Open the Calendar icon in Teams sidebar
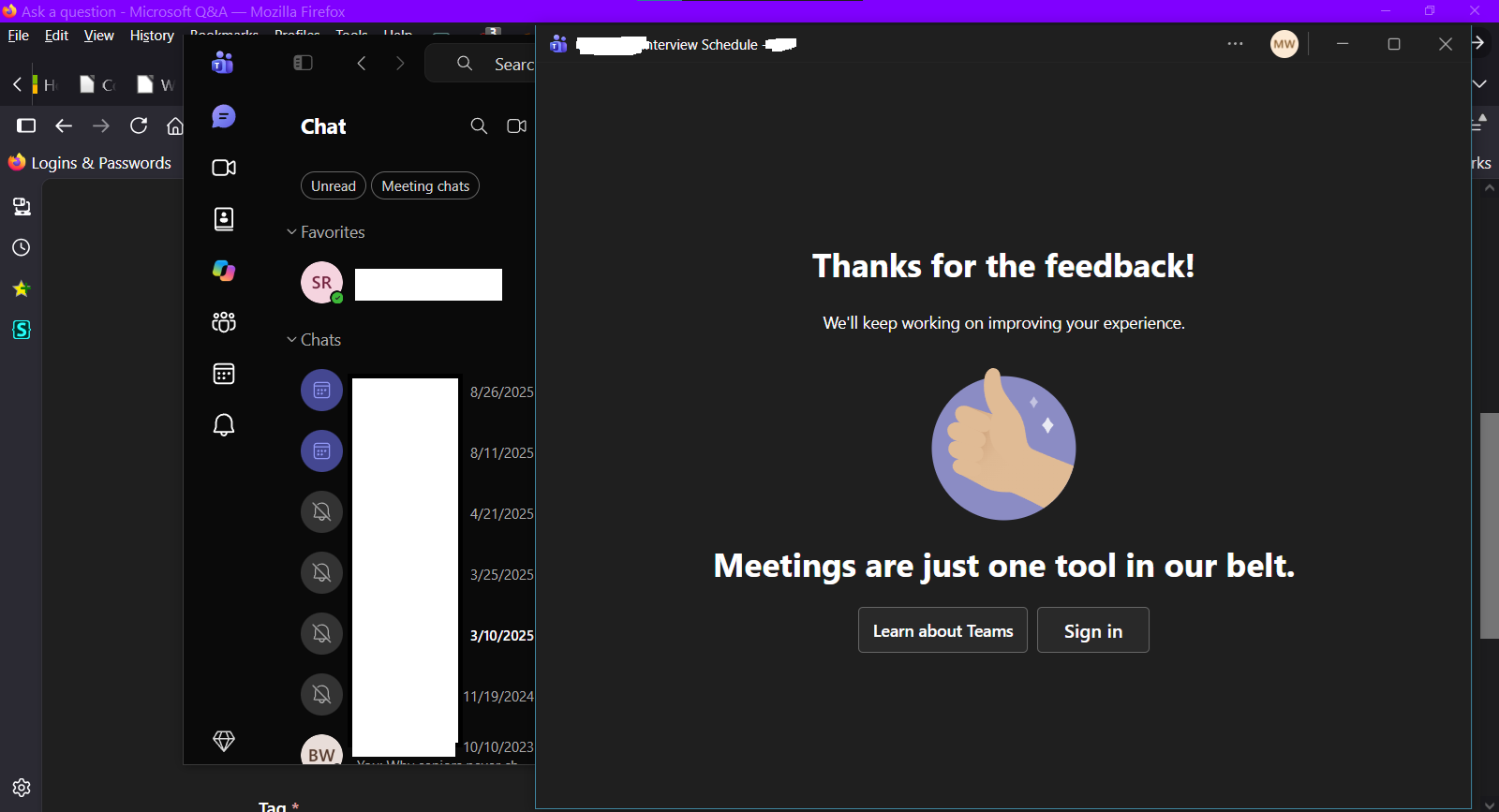Viewport: 1499px width, 812px height. (224, 374)
